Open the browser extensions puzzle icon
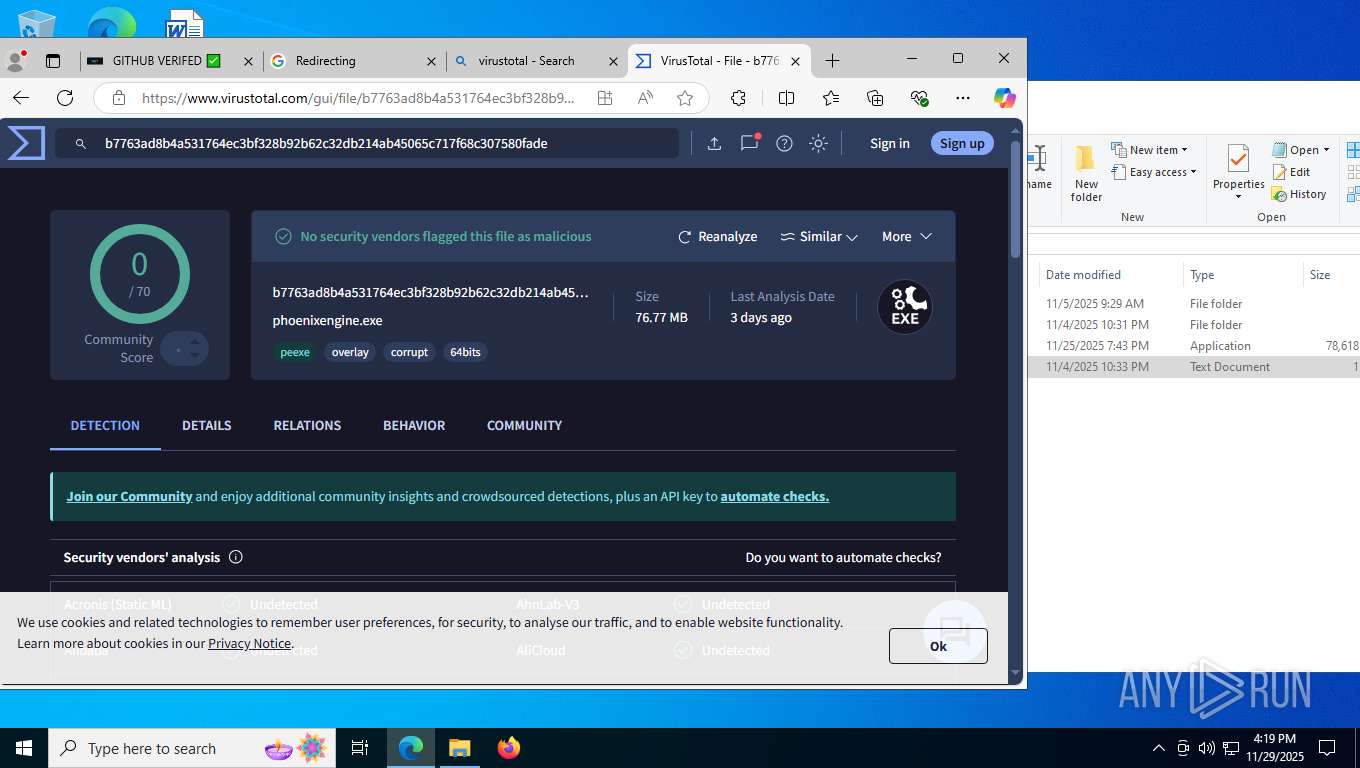Image resolution: width=1360 pixels, height=768 pixels. [x=739, y=98]
